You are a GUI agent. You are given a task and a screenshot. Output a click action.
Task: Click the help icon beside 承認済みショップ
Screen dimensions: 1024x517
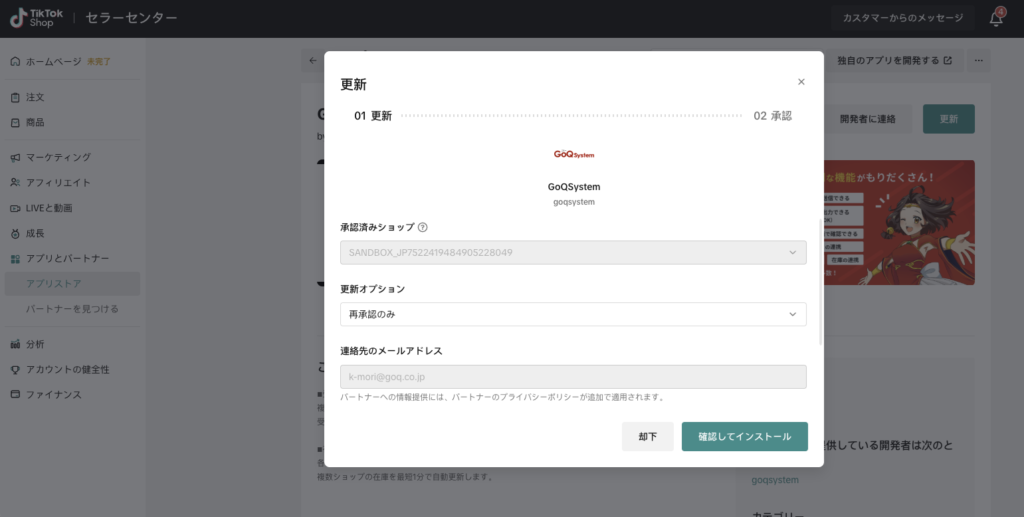click(423, 227)
